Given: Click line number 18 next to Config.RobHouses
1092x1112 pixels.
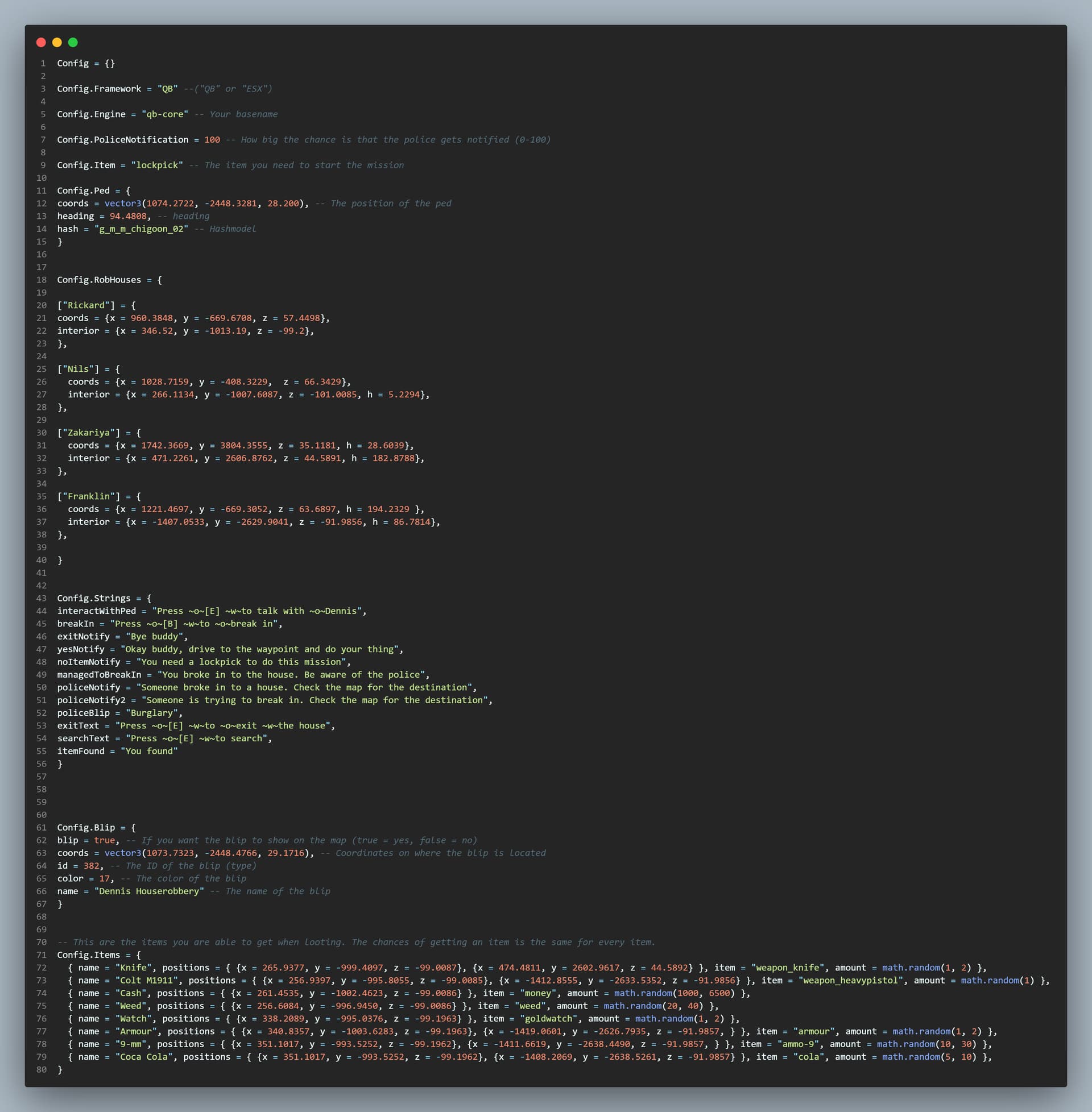Looking at the screenshot, I should (x=41, y=280).
